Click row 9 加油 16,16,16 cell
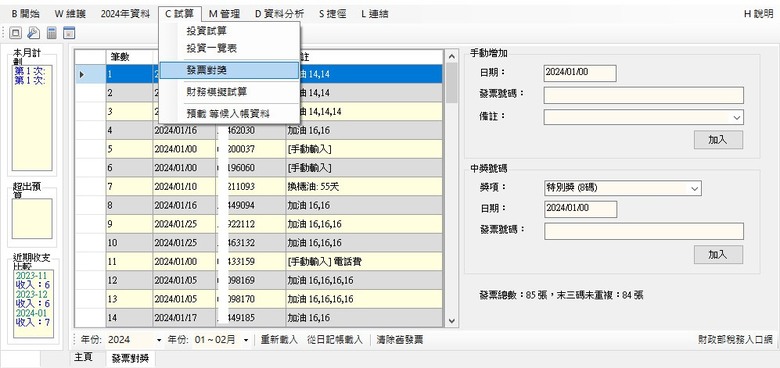780x368 pixels. coord(364,224)
